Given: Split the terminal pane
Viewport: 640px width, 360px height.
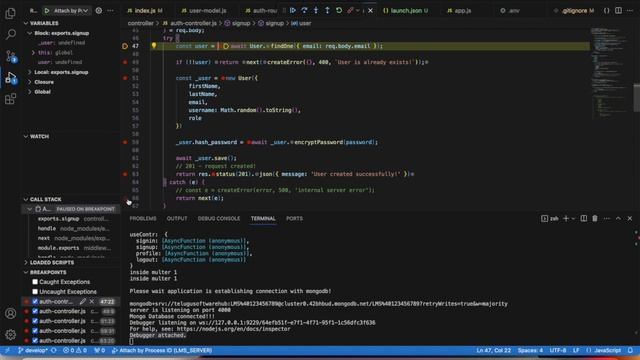Looking at the screenshot, I should tap(584, 218).
